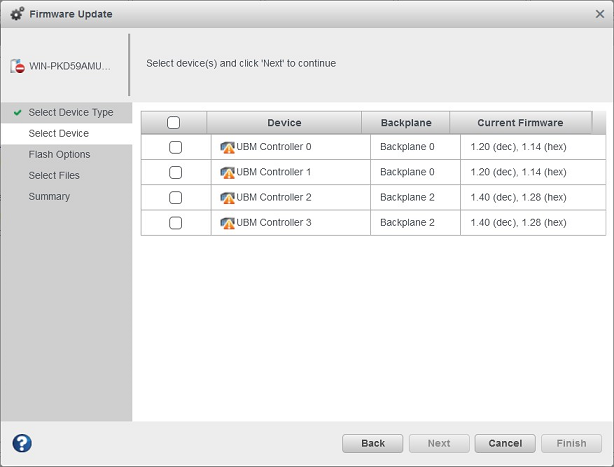
Task: Toggle the select-all checkbox in table header
Action: click(174, 123)
